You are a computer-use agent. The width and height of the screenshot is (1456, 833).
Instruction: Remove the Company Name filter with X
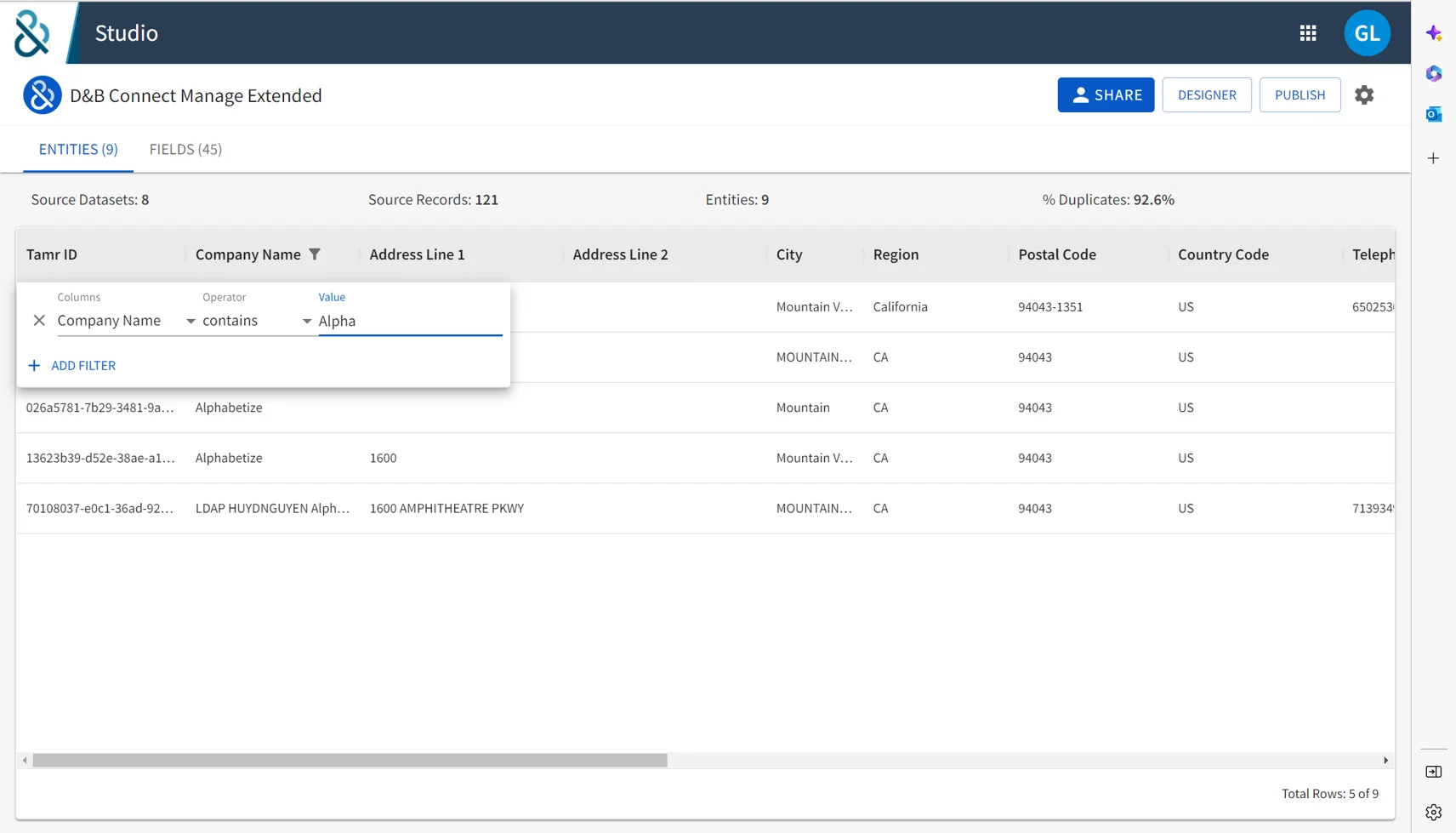39,321
